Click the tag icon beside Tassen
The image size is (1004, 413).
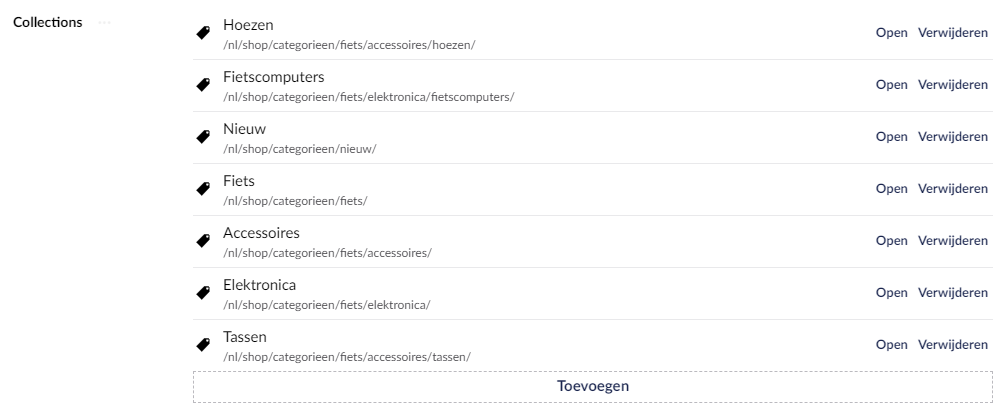coord(203,345)
